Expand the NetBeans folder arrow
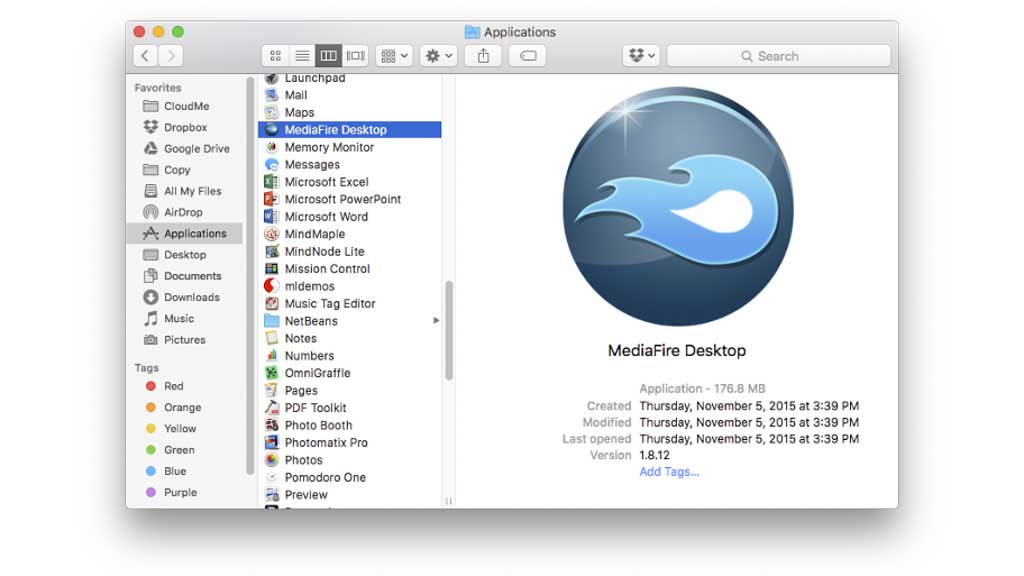 pos(436,321)
